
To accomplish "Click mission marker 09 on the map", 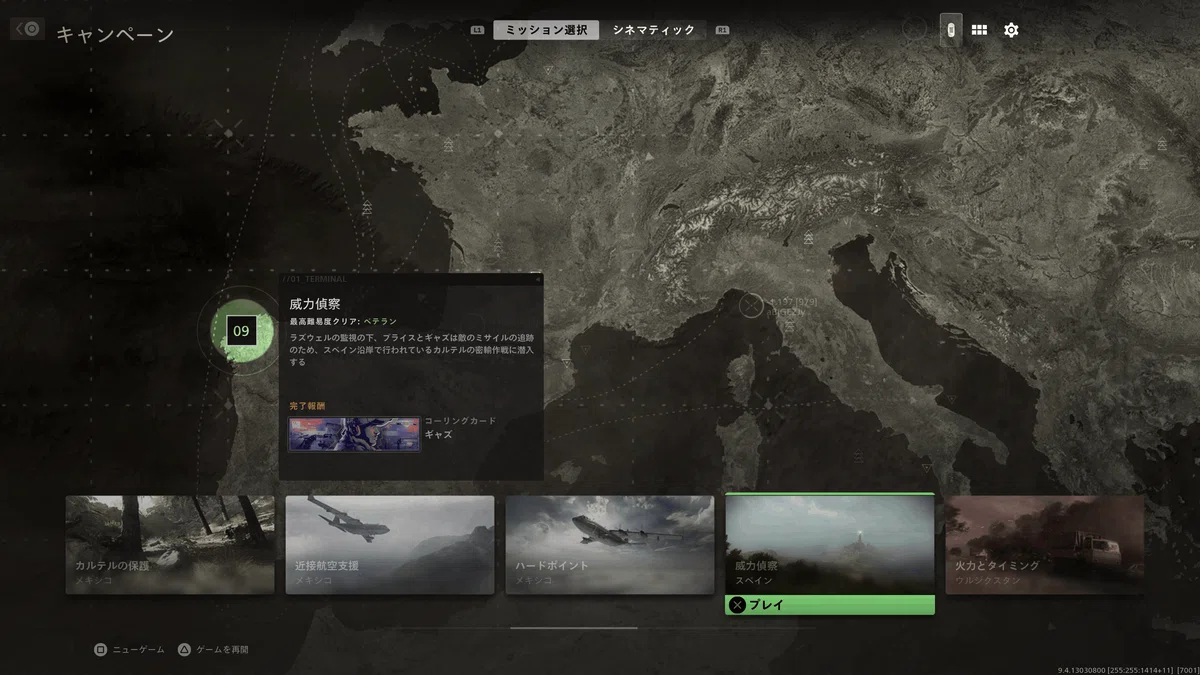I will (x=240, y=330).
